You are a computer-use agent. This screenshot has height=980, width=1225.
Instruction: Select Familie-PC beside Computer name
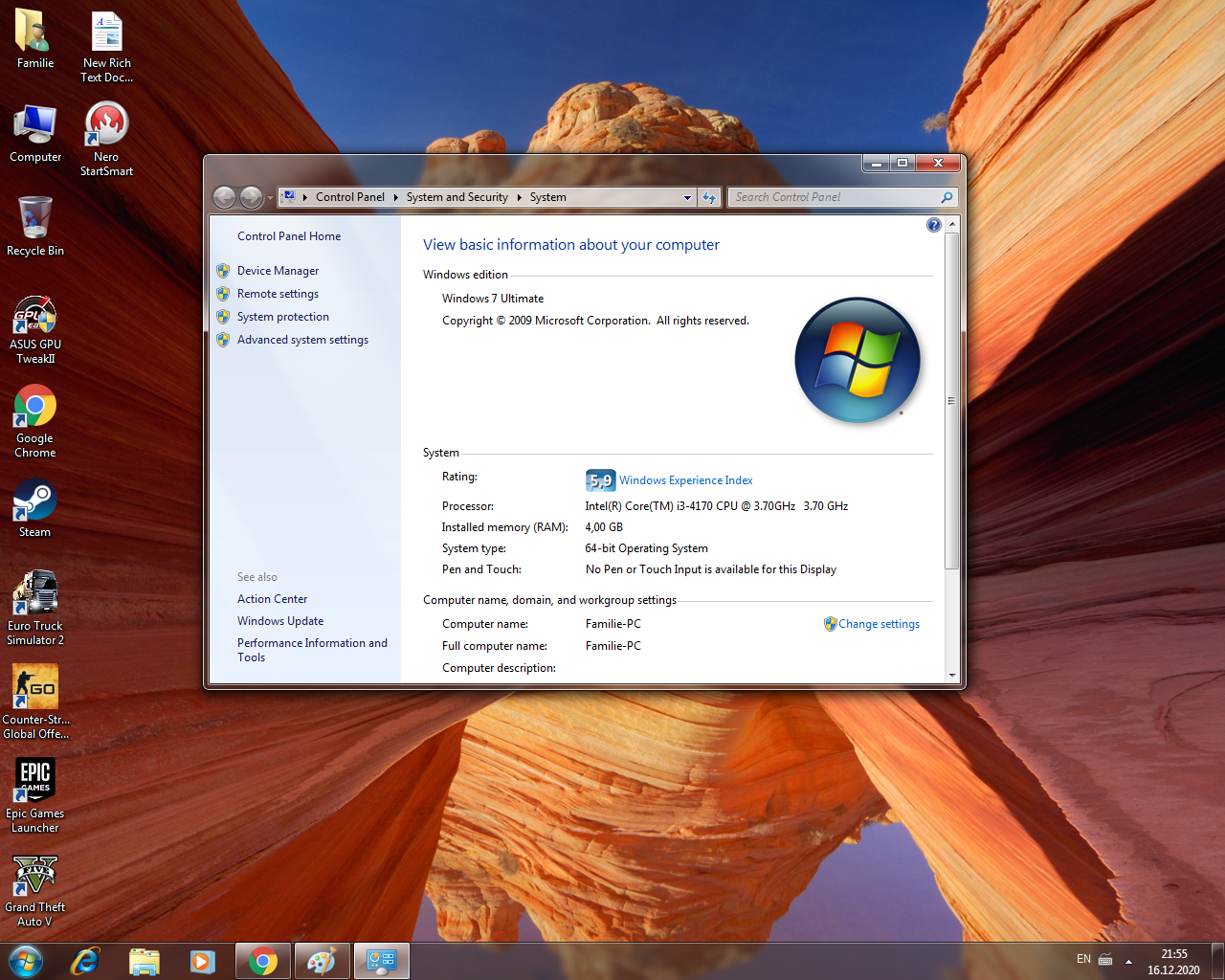pyautogui.click(x=613, y=624)
